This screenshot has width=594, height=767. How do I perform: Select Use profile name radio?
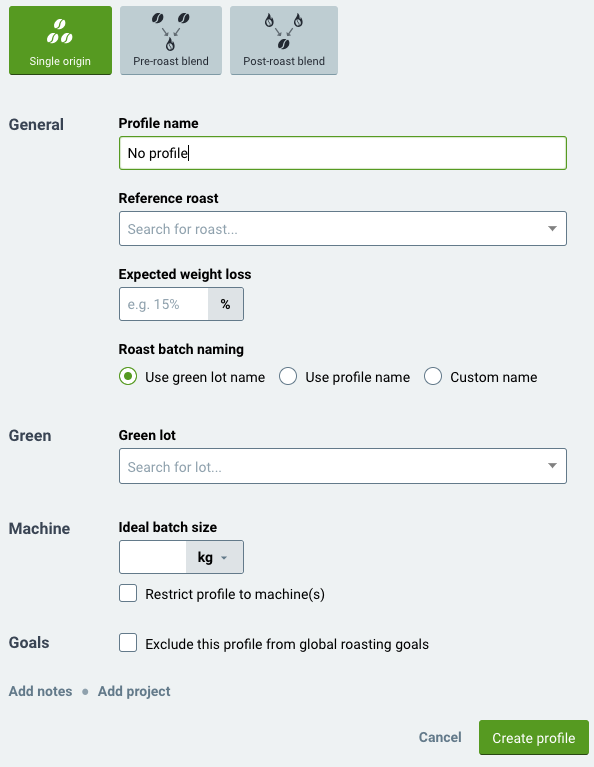point(288,377)
